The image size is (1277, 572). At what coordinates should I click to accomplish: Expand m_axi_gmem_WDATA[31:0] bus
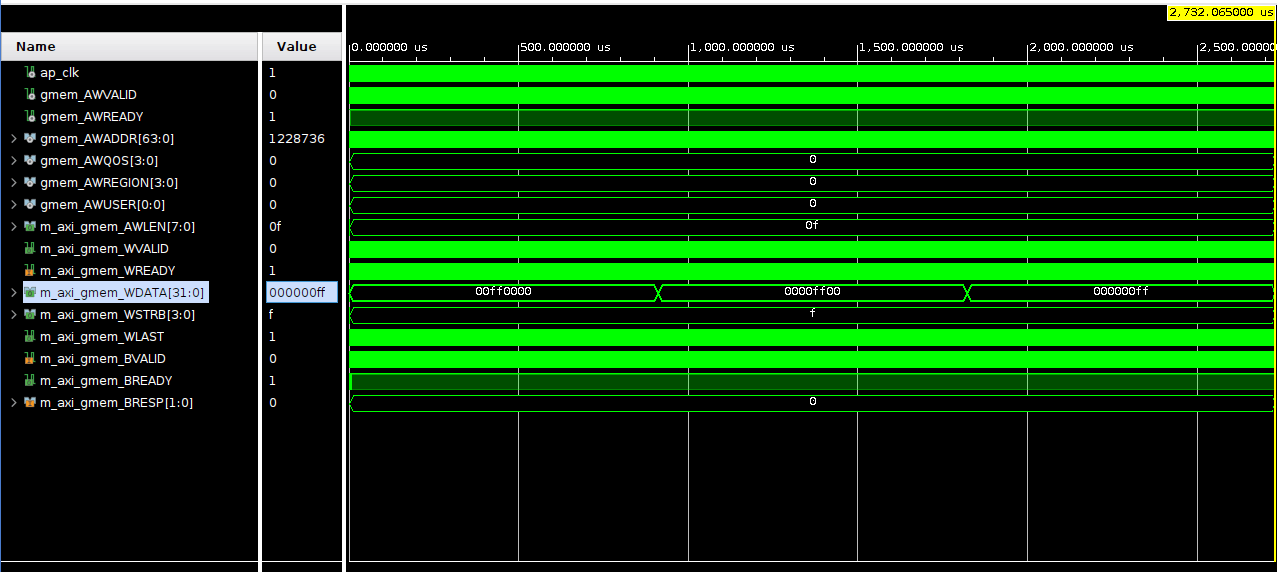pos(14,293)
